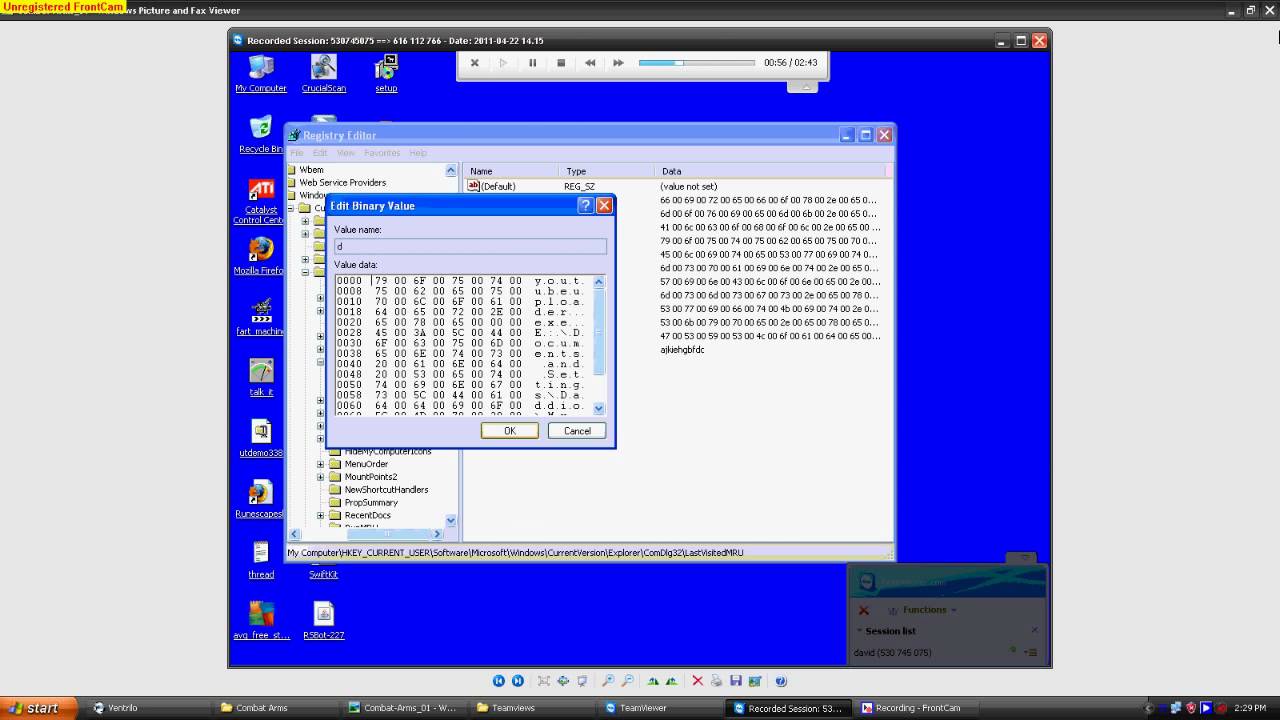Click the greyed-out play button
The height and width of the screenshot is (720, 1280).
pyautogui.click(x=503, y=63)
